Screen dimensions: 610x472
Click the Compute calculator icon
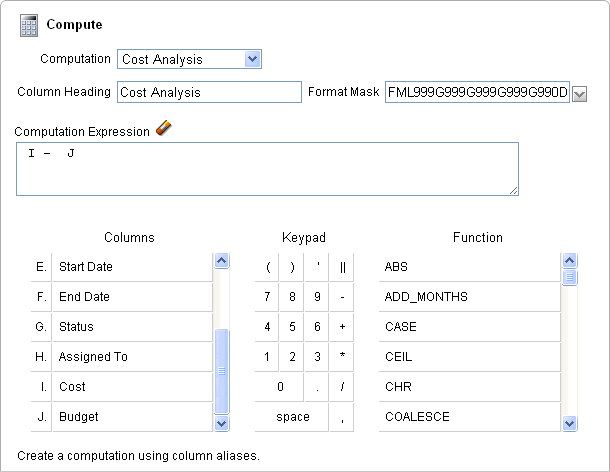click(29, 24)
